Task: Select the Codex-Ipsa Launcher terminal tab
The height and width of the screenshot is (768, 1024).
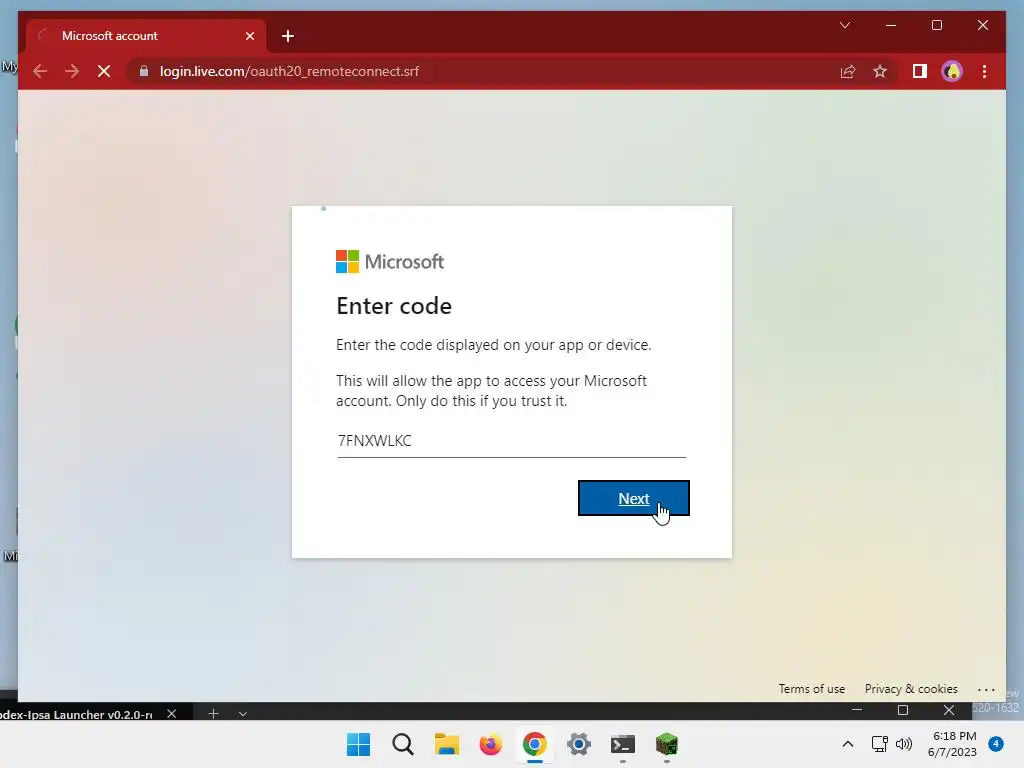Action: point(82,713)
